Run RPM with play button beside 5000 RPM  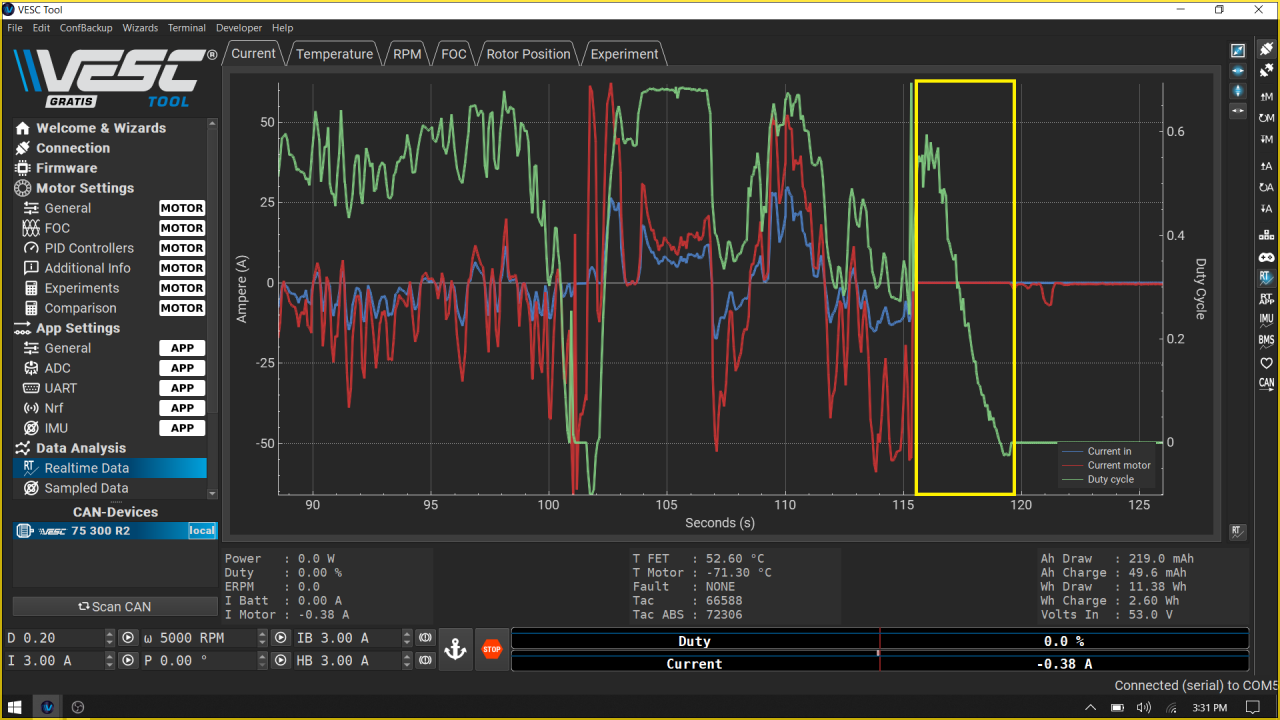pyautogui.click(x=281, y=638)
